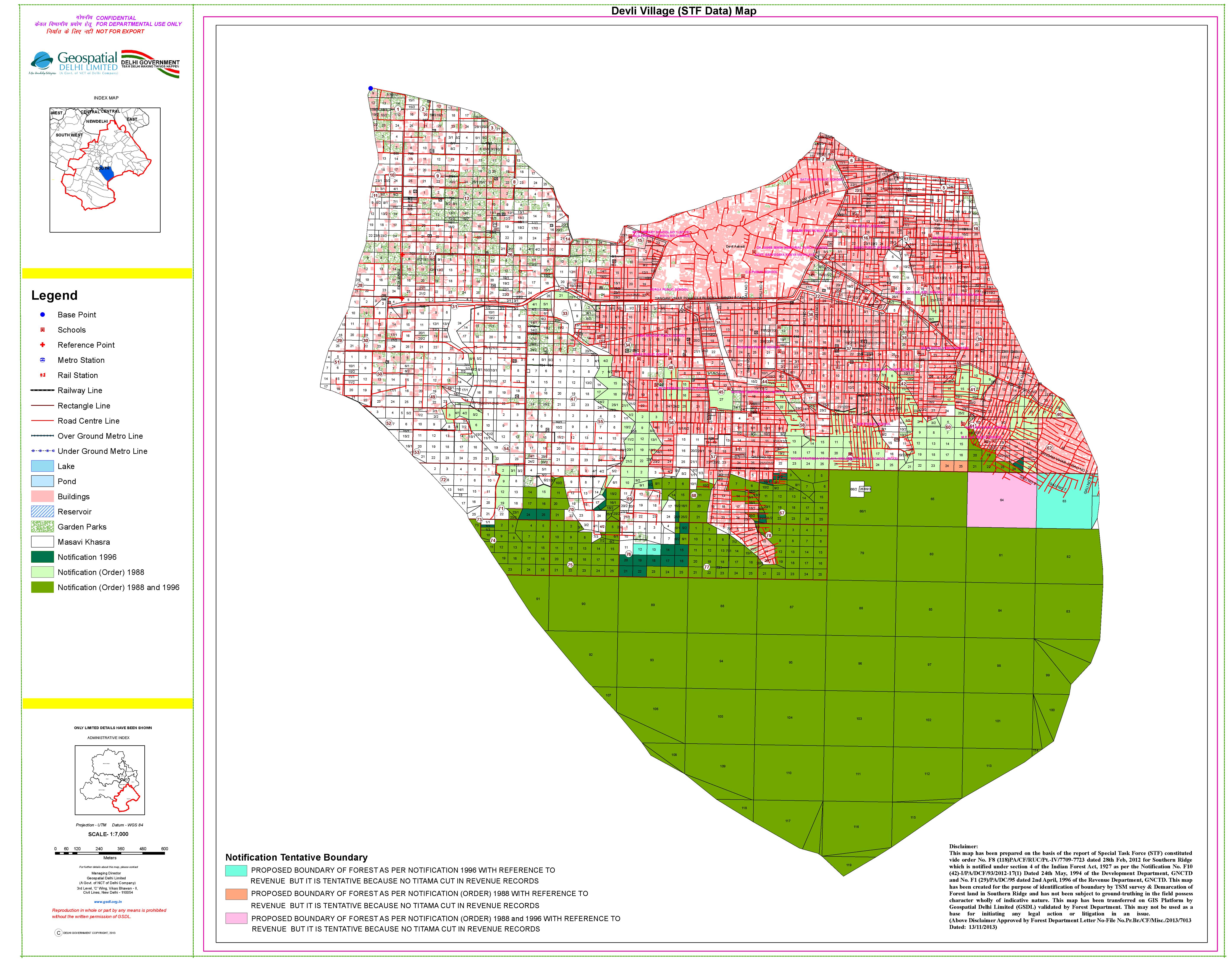1232x973 pixels.
Task: Click the Index Map thumbnail
Action: click(x=105, y=170)
